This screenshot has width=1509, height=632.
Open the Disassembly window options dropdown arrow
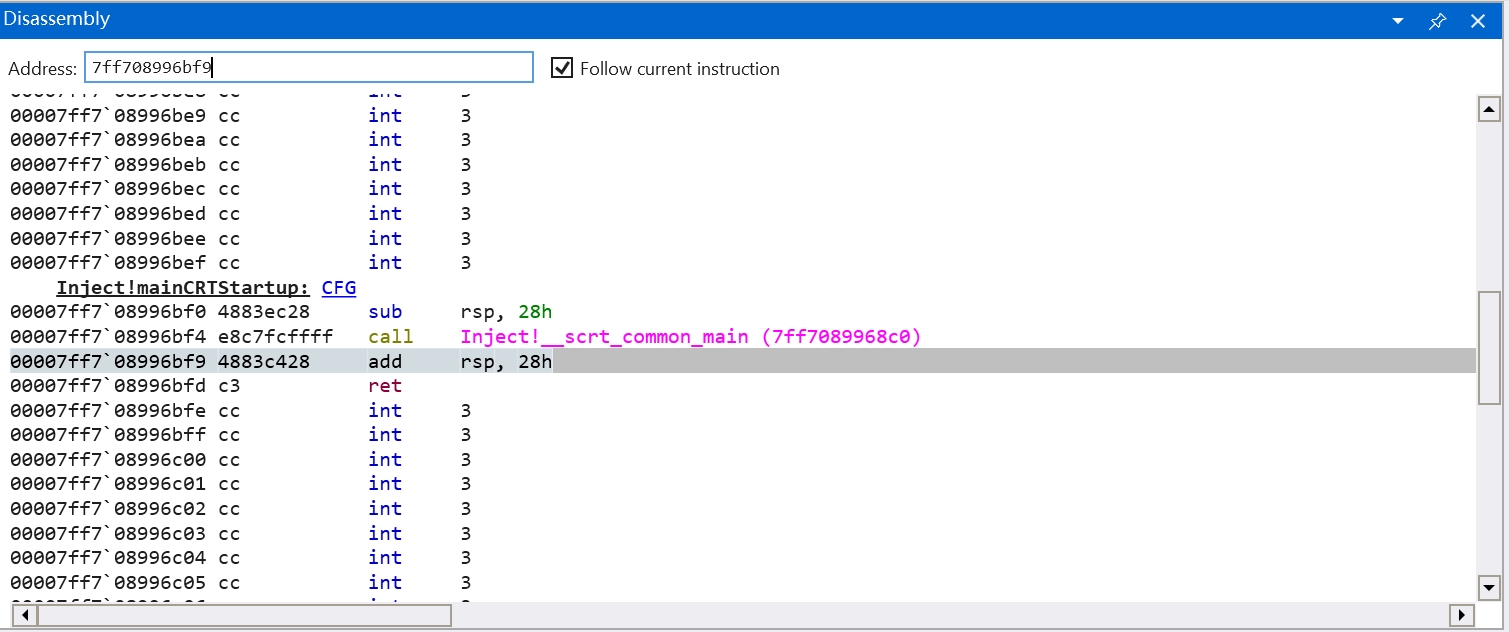click(1398, 21)
